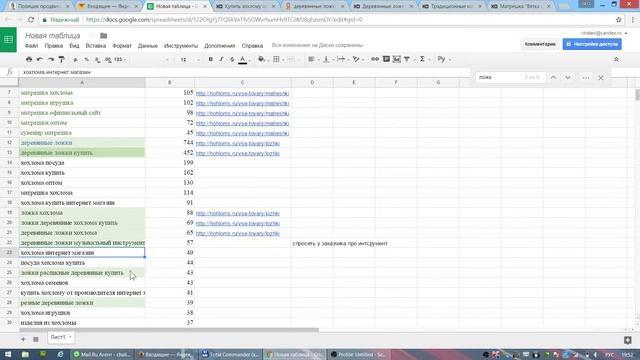
Task: Switch to Mail.Ru Агент taskbar item
Action: [102, 354]
